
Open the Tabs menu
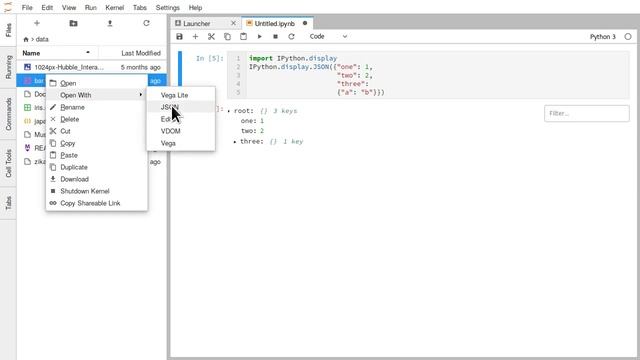[x=140, y=8]
